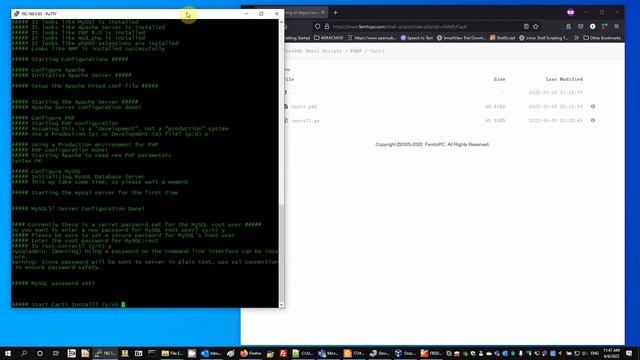The width and height of the screenshot is (640, 360).
Task: Open Task View on the taskbar
Action: (56, 353)
